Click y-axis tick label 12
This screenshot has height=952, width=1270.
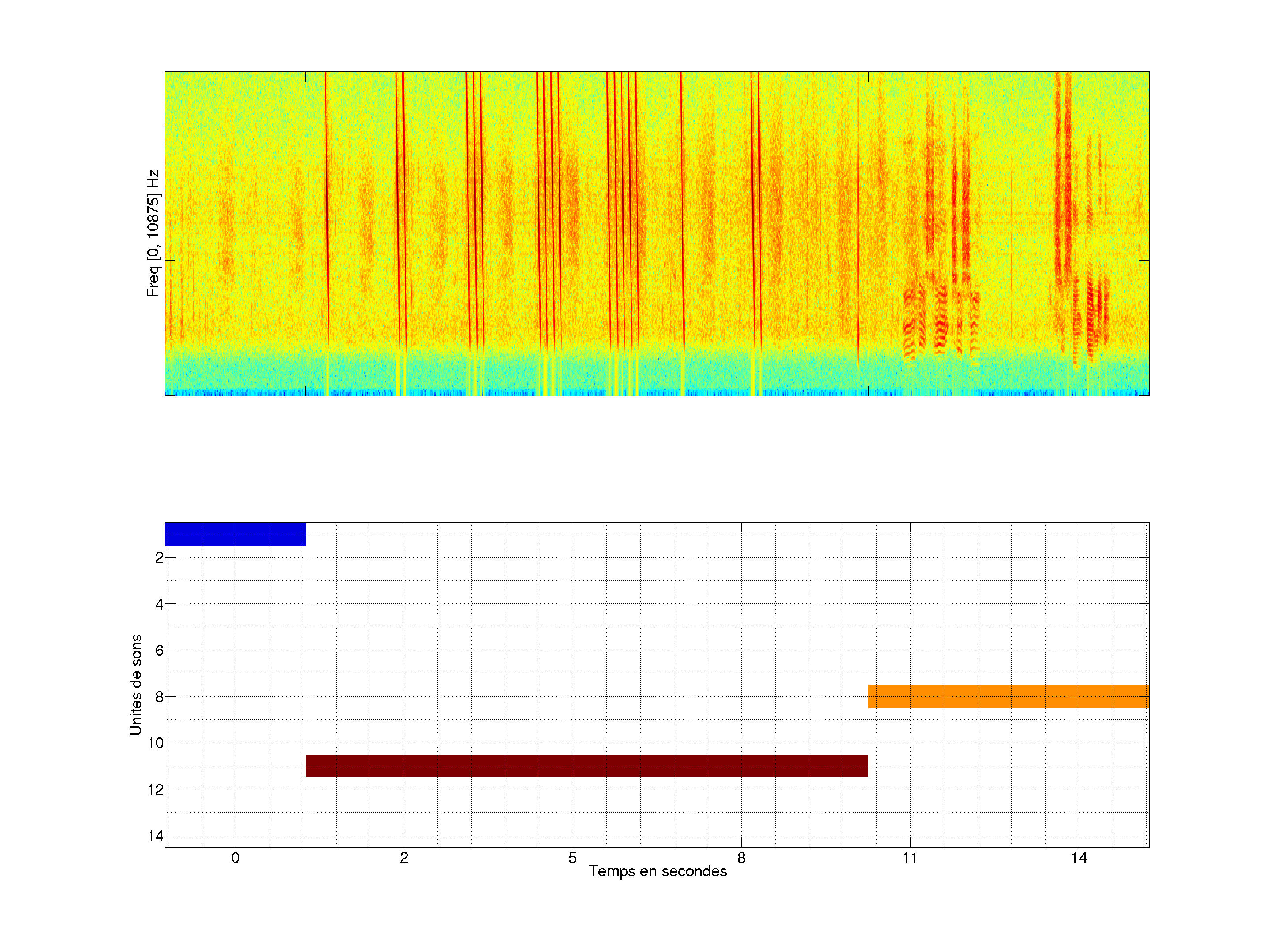[156, 790]
